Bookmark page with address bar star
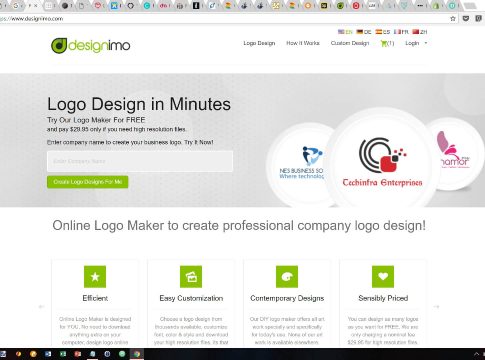 coord(453,19)
